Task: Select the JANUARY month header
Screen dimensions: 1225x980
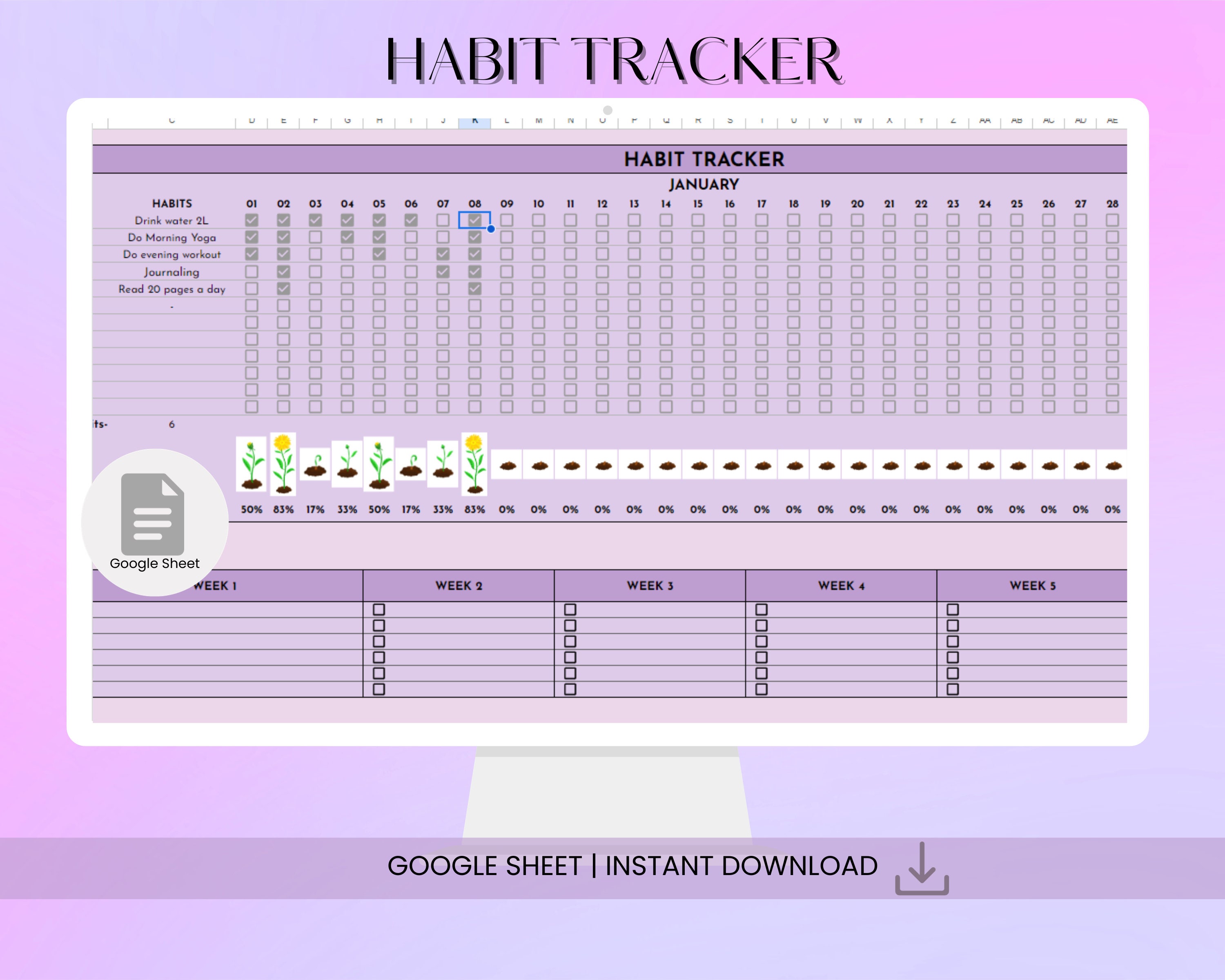Action: point(704,184)
